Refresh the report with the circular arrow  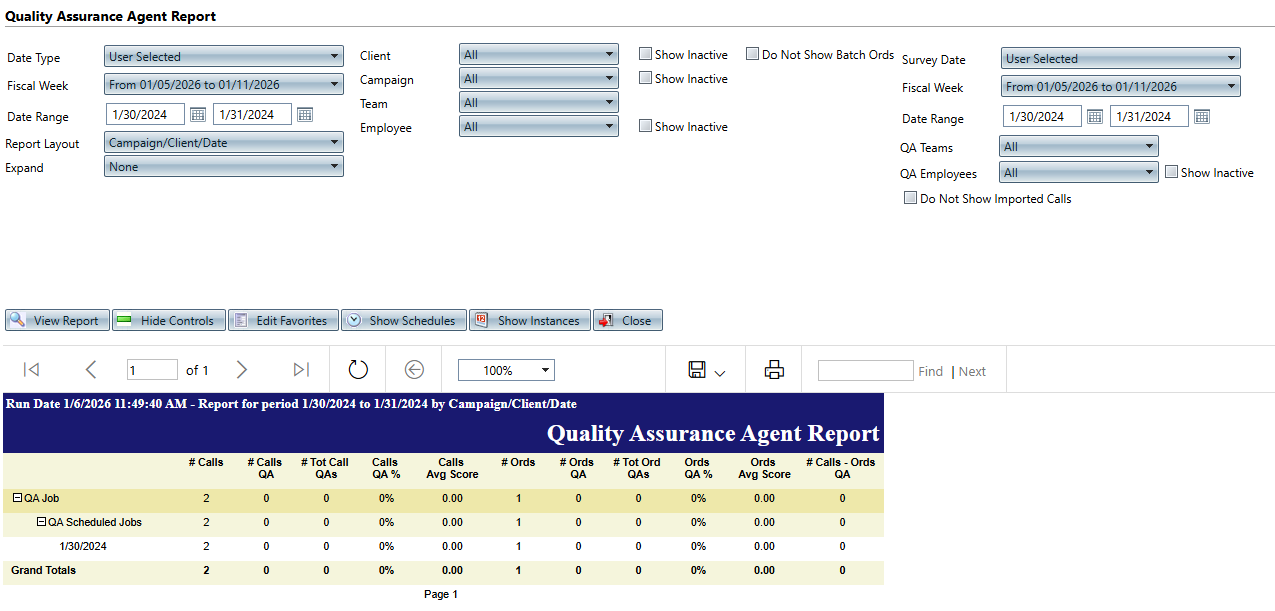359,370
